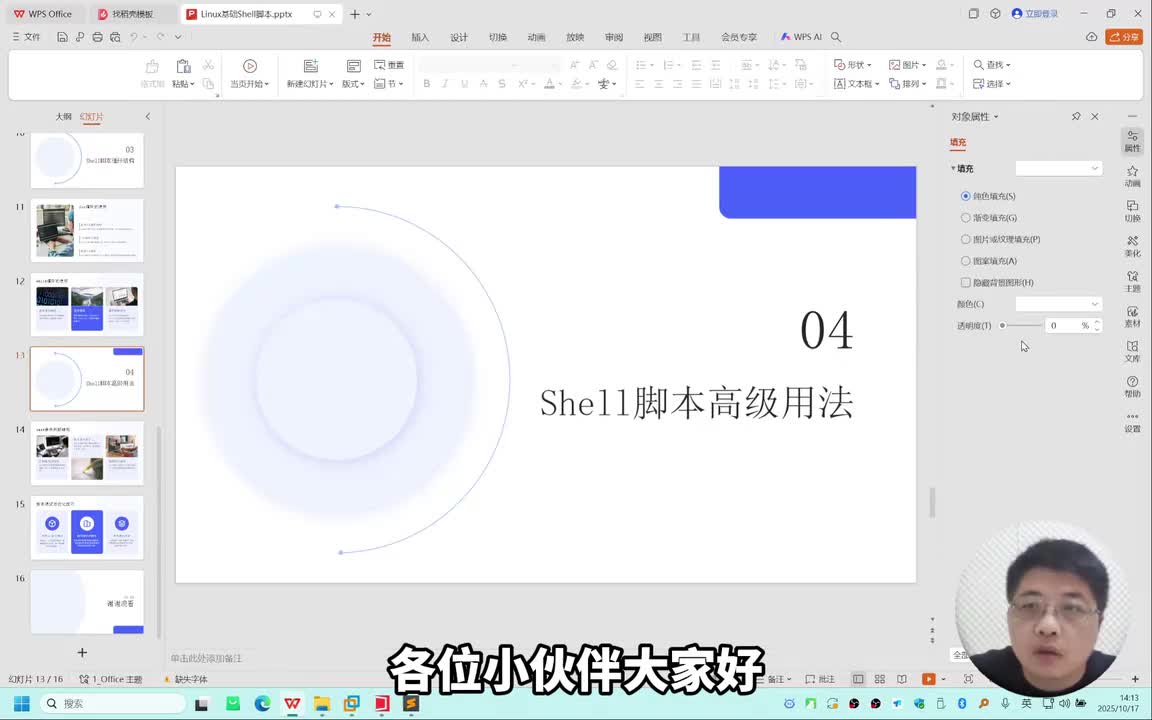Switch to reading view book icon

tap(901, 679)
